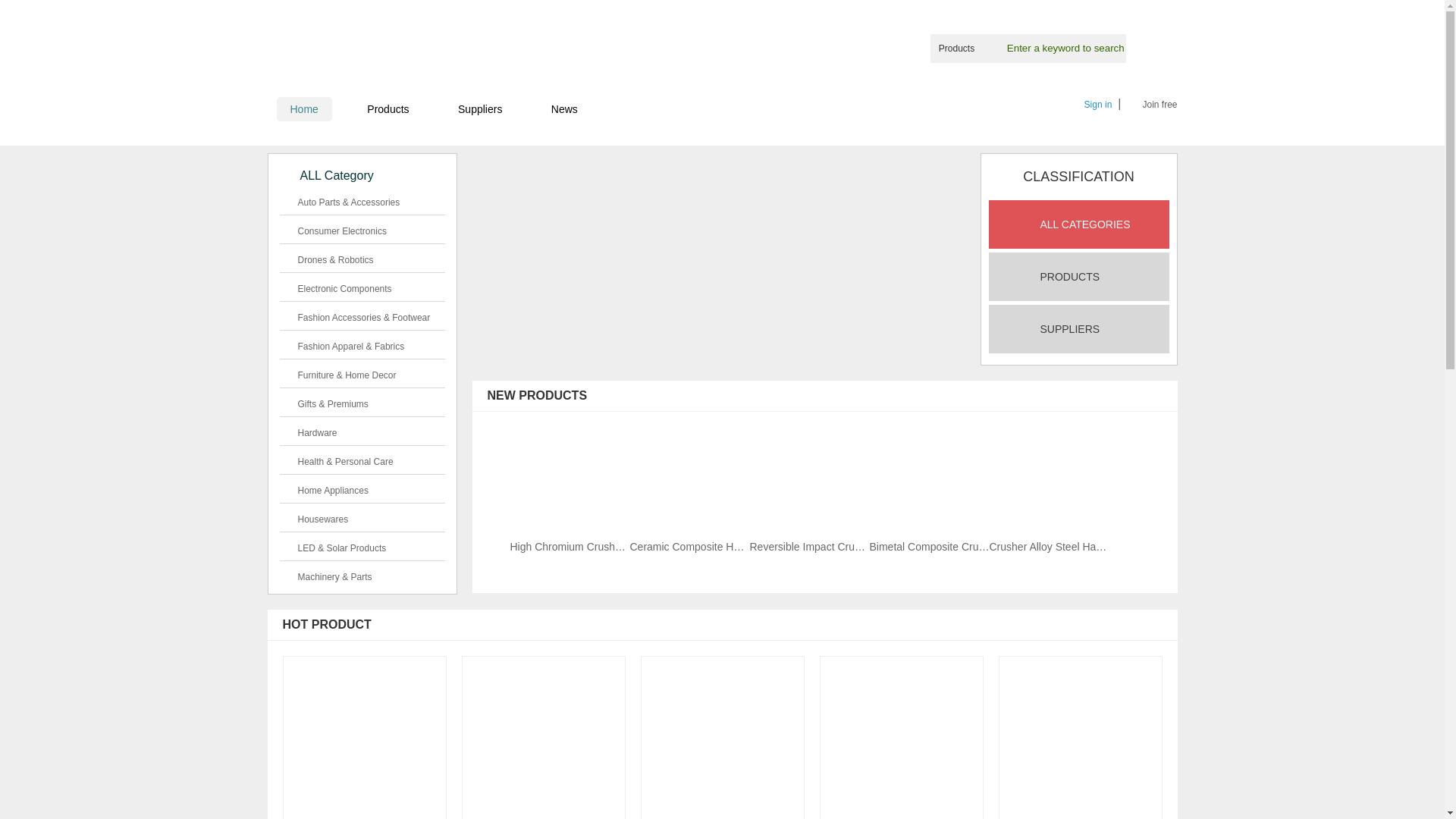The width and height of the screenshot is (1456, 819).
Task: Open the News navigation tab
Action: [563, 109]
